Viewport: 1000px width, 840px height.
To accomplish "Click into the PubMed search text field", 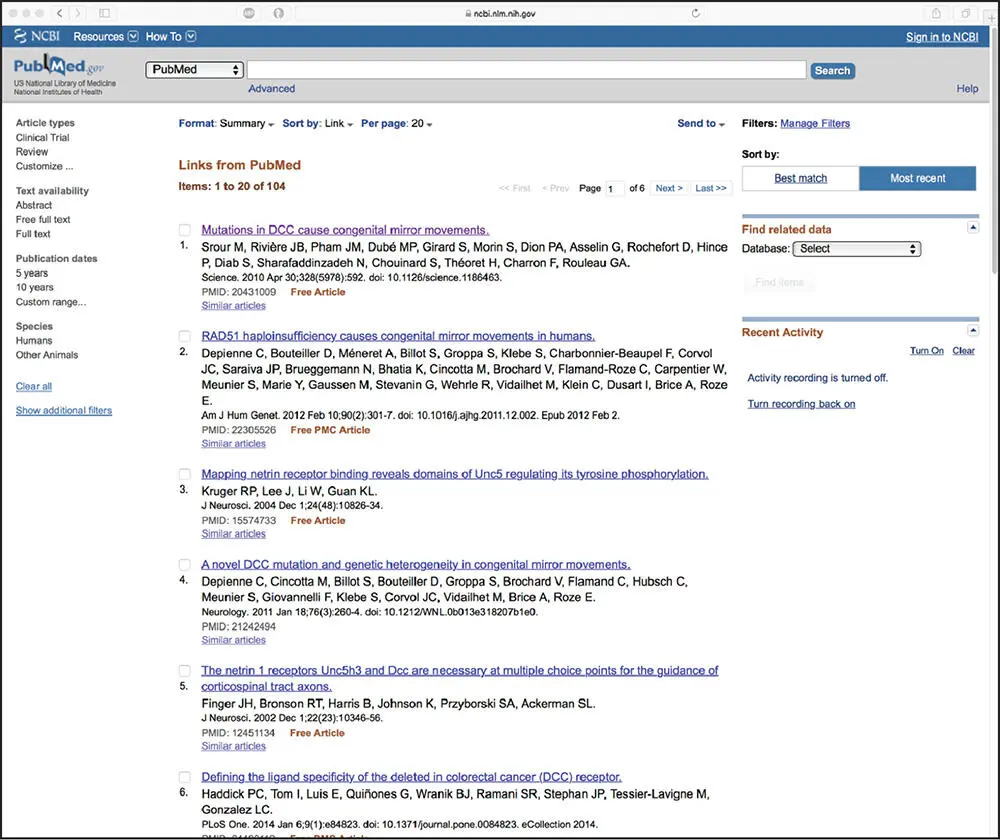I will pyautogui.click(x=526, y=70).
